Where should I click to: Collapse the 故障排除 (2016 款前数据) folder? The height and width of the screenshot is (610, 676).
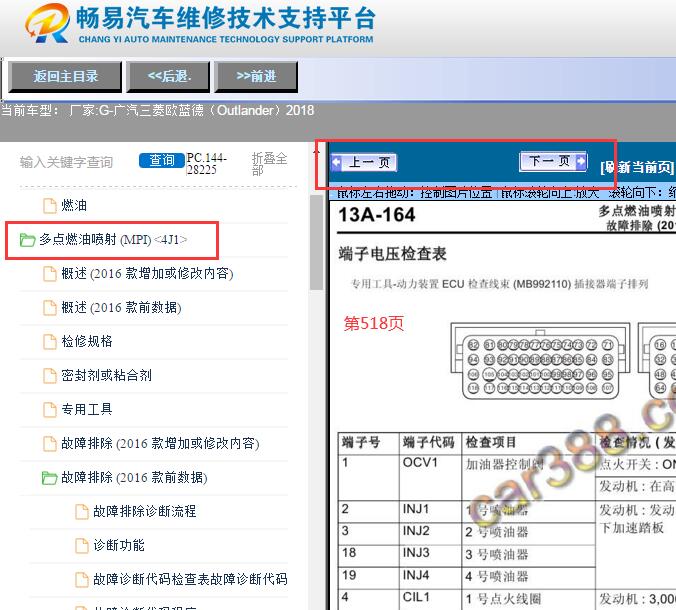[134, 478]
